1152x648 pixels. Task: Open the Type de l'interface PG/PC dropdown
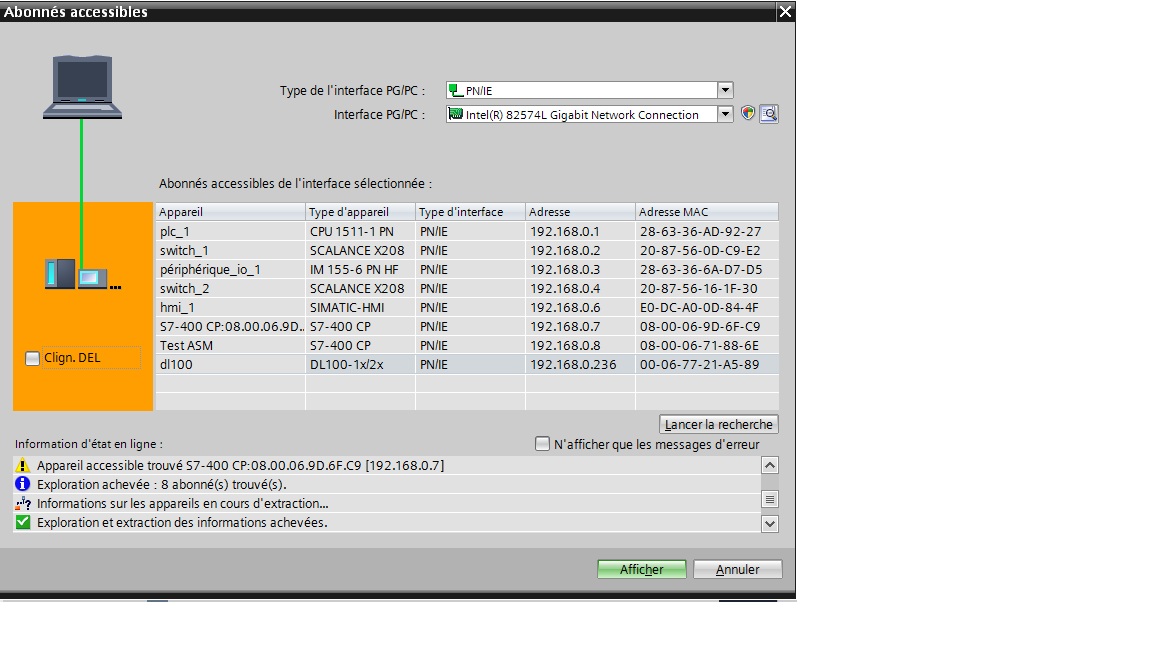(x=725, y=90)
